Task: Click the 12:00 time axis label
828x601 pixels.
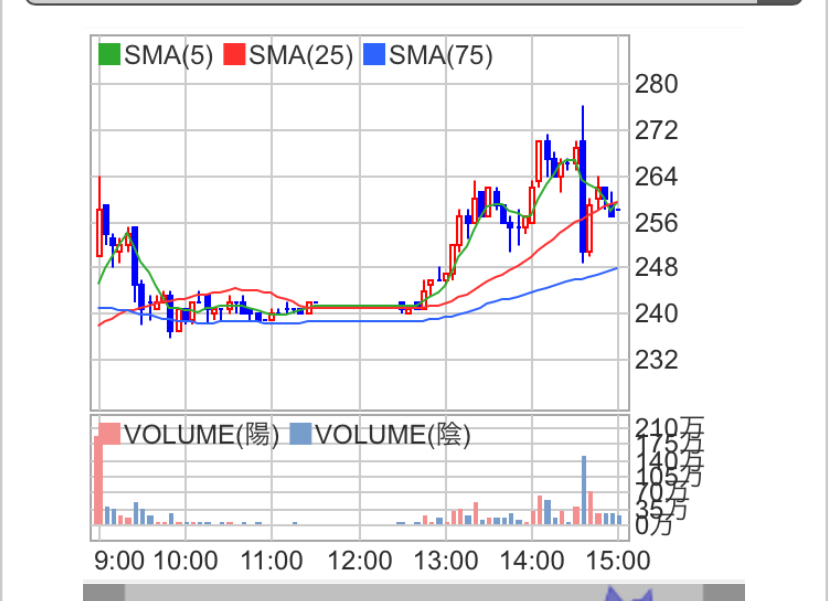Action: [x=359, y=558]
